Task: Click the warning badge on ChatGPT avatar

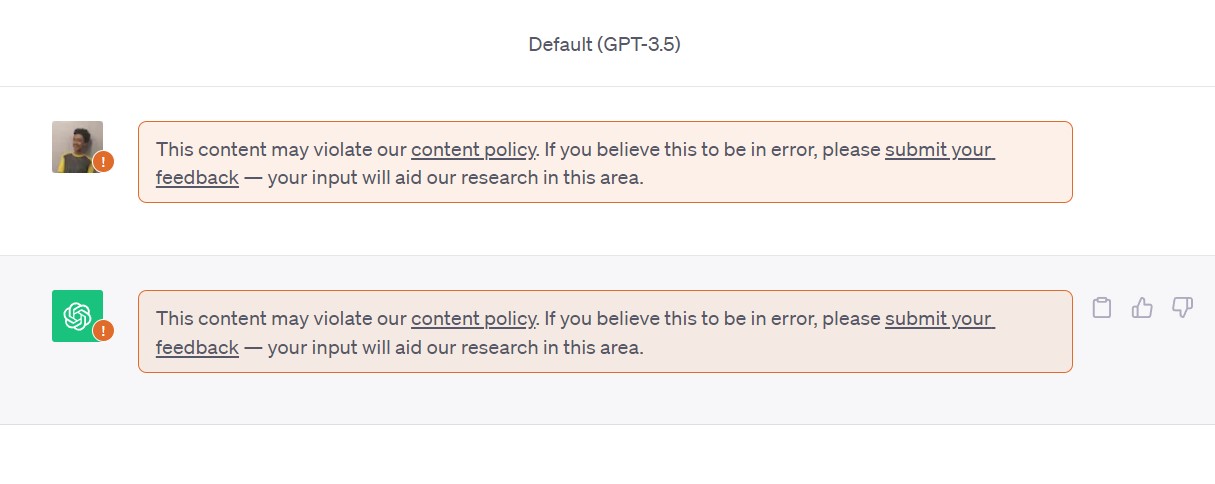Action: (103, 330)
